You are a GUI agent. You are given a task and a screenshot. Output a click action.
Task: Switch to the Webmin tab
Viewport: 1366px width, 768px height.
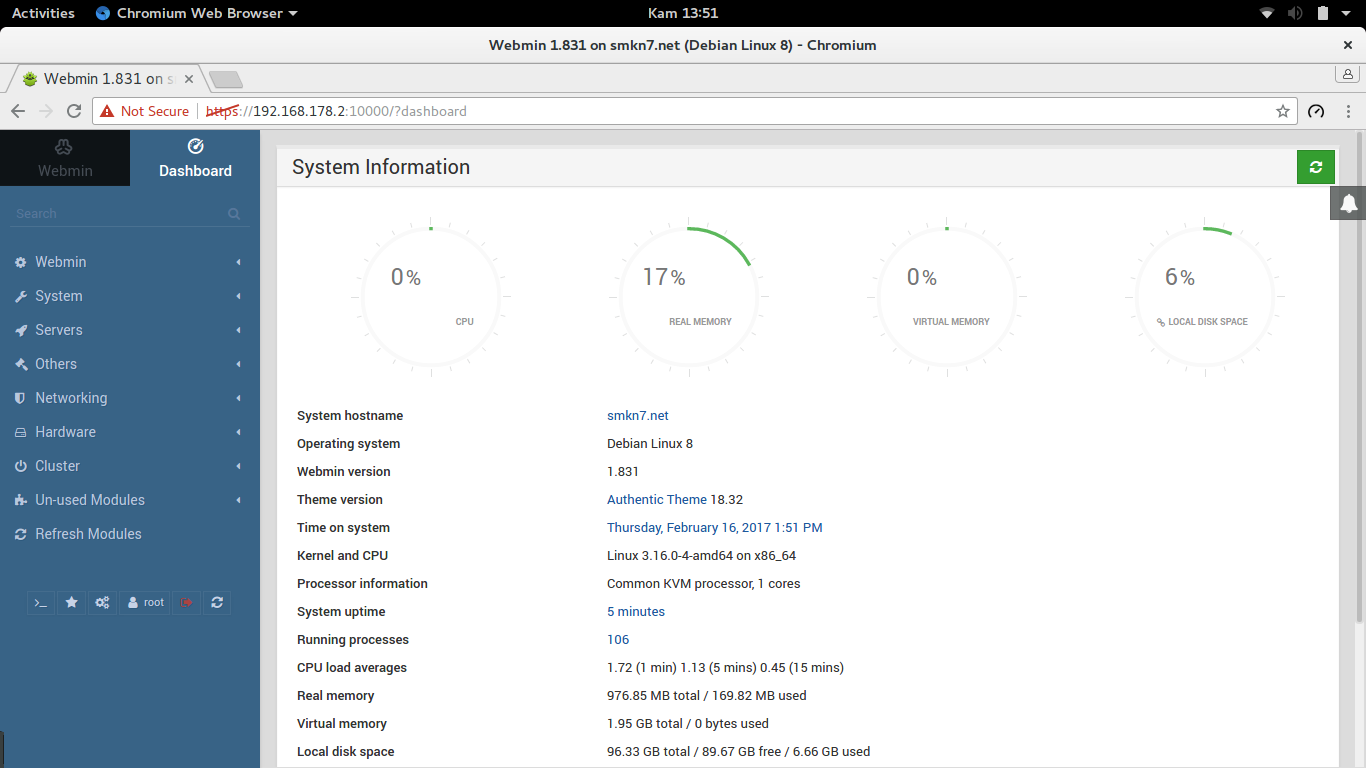click(65, 158)
